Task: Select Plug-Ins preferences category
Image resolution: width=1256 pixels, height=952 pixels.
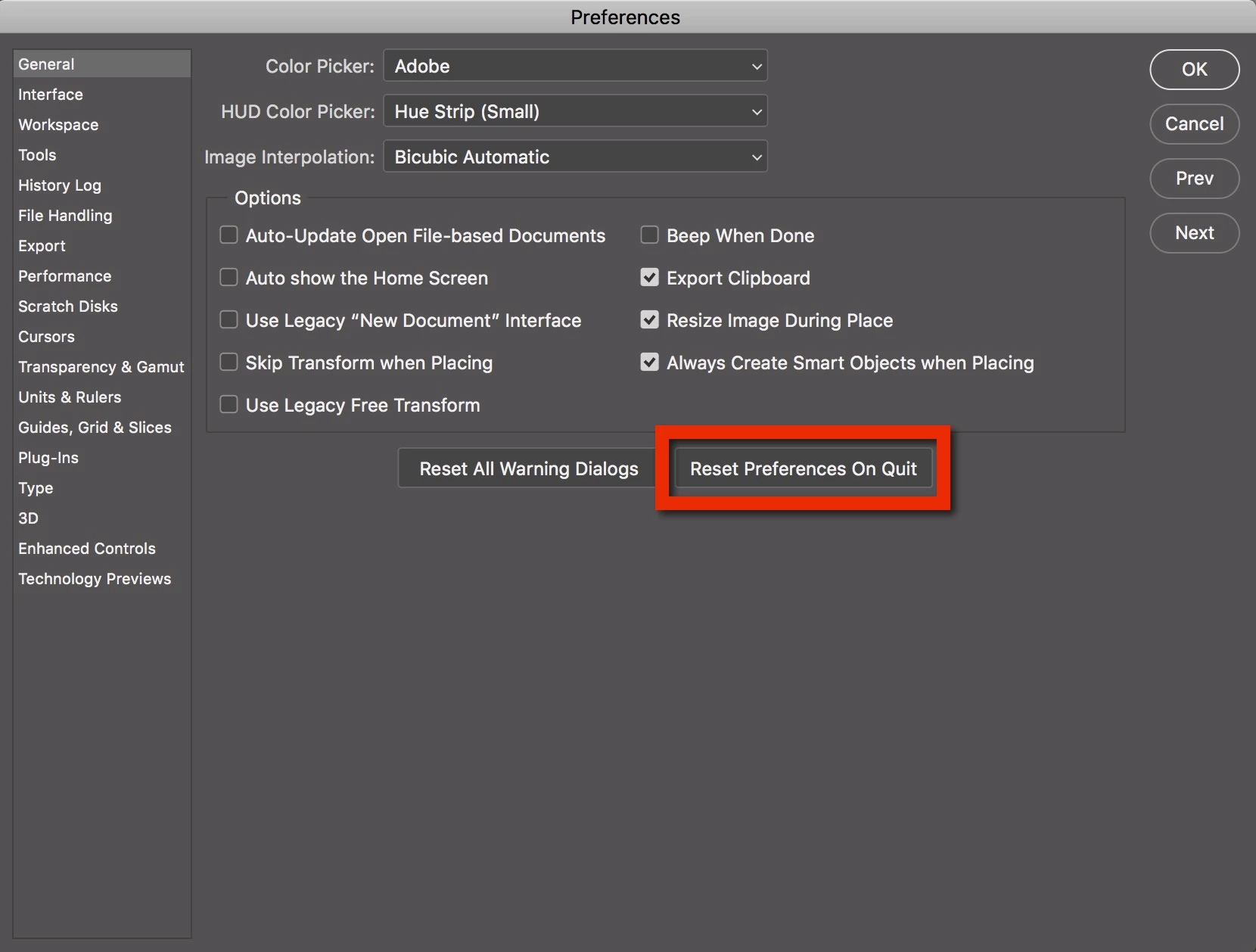Action: tap(102, 458)
